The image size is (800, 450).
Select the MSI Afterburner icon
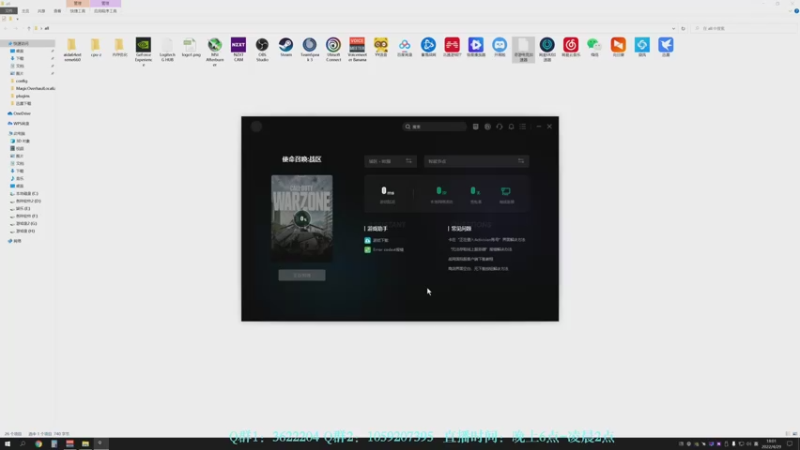pos(215,51)
